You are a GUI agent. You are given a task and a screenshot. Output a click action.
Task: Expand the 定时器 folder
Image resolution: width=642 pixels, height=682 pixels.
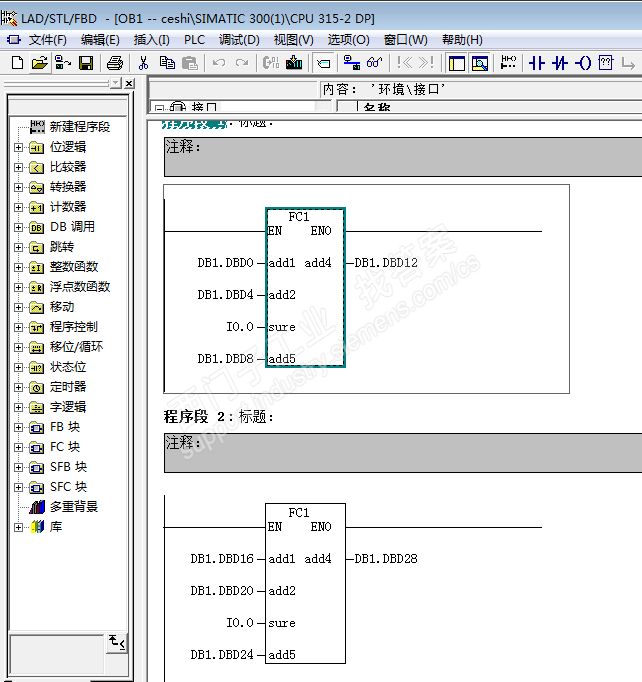tap(18, 388)
